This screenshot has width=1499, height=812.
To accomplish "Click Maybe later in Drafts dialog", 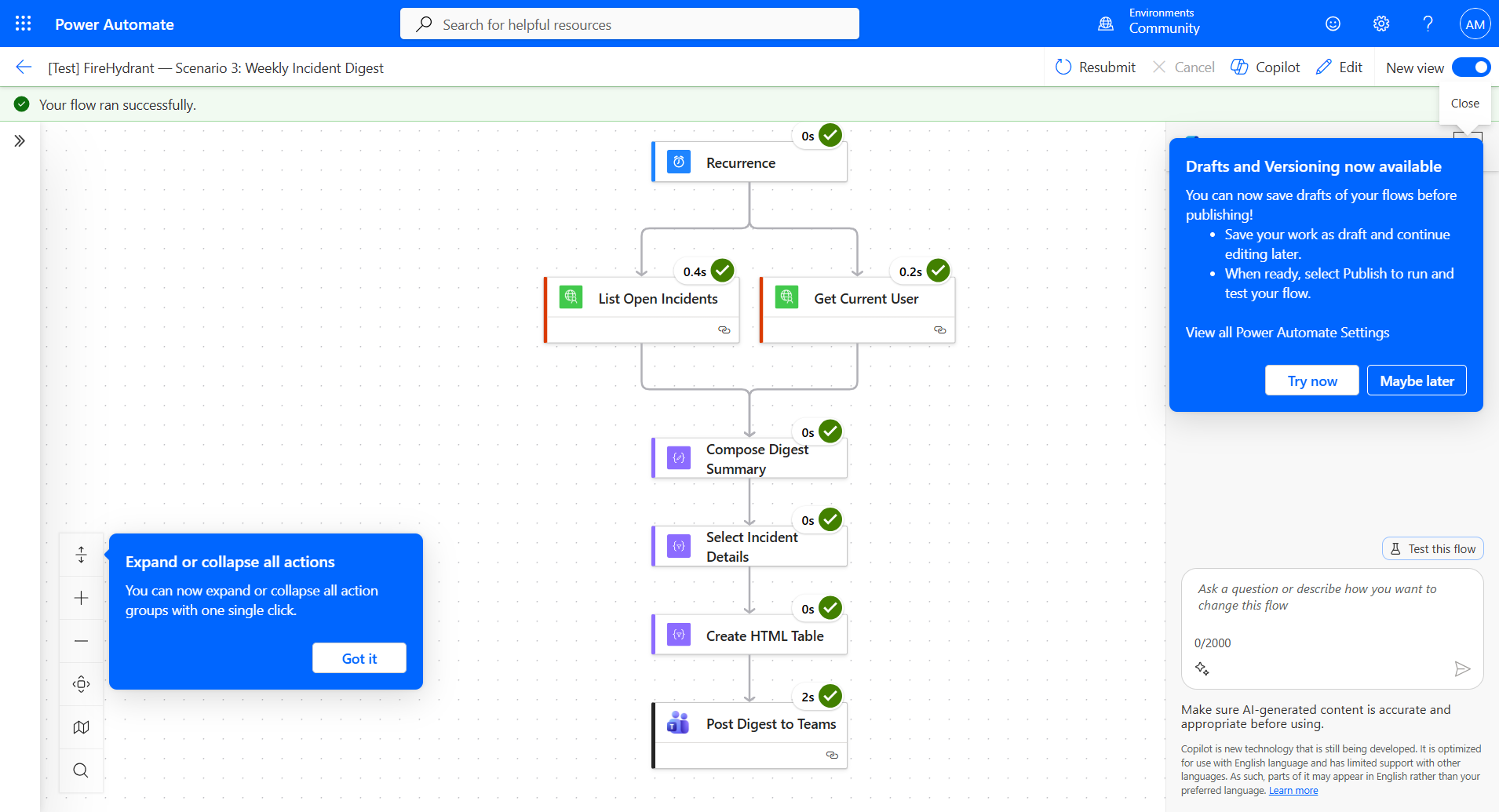I will click(1417, 381).
